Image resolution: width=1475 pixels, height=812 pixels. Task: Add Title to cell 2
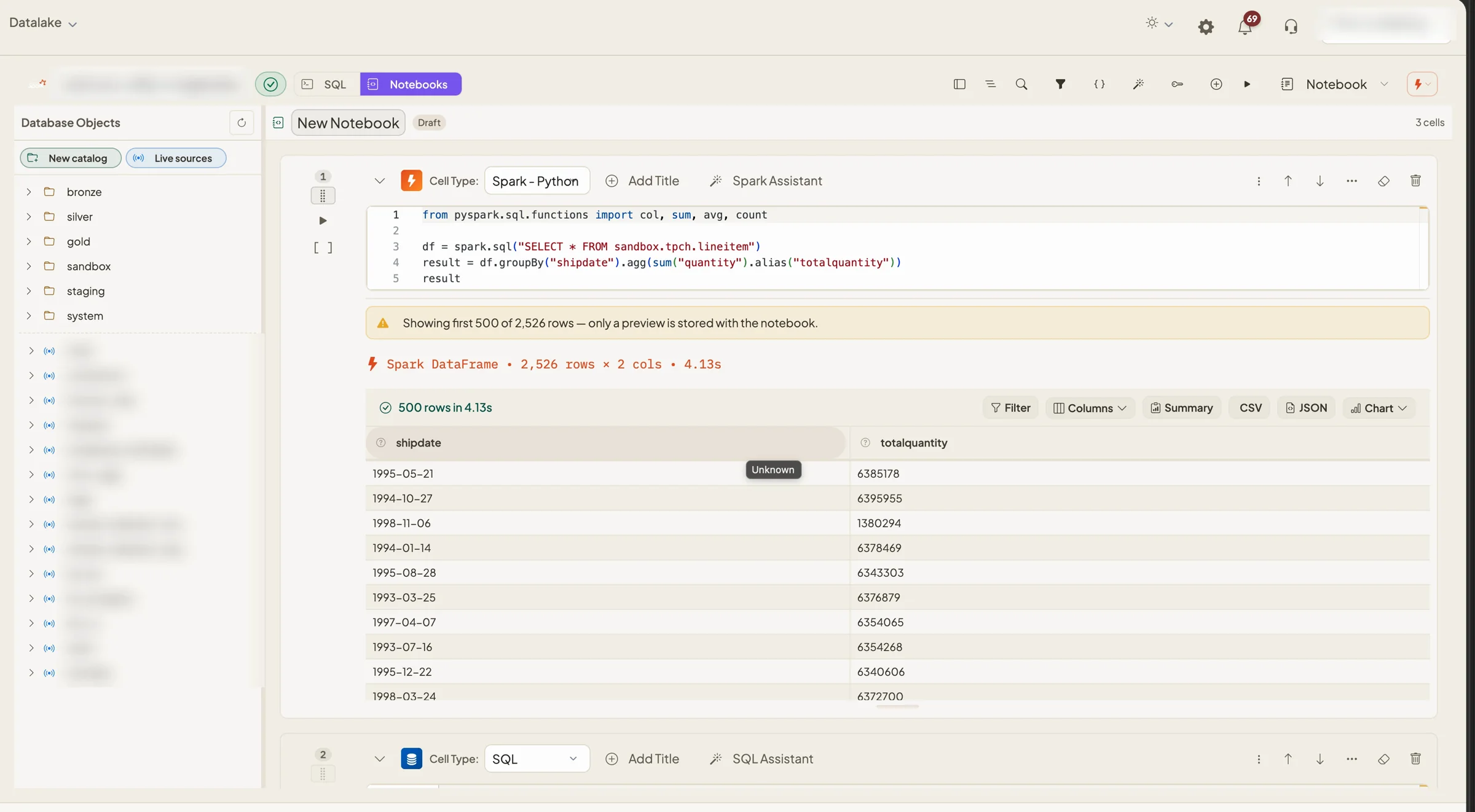click(642, 759)
